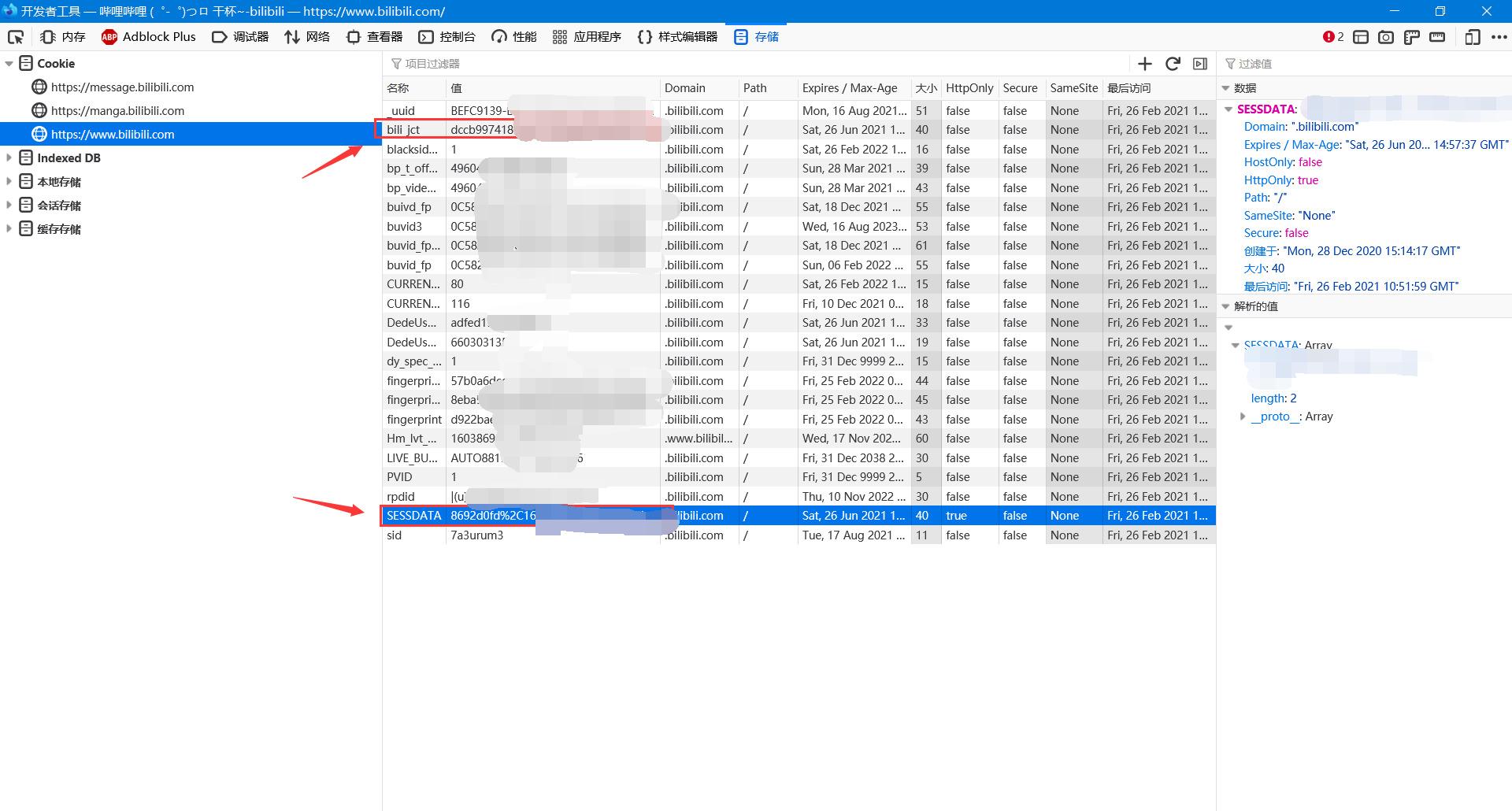
Task: Collapse the 解析的值 section
Action: click(x=1225, y=306)
